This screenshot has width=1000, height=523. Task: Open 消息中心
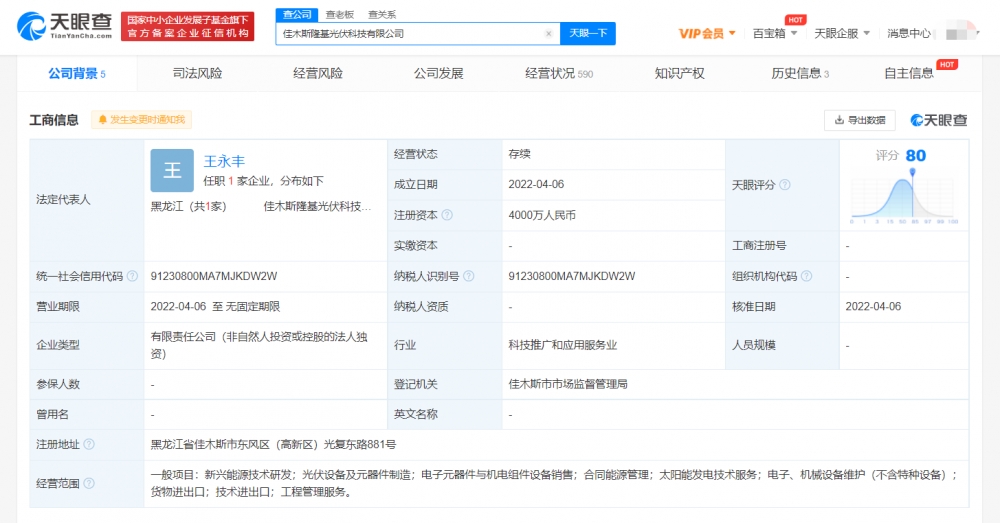[909, 33]
